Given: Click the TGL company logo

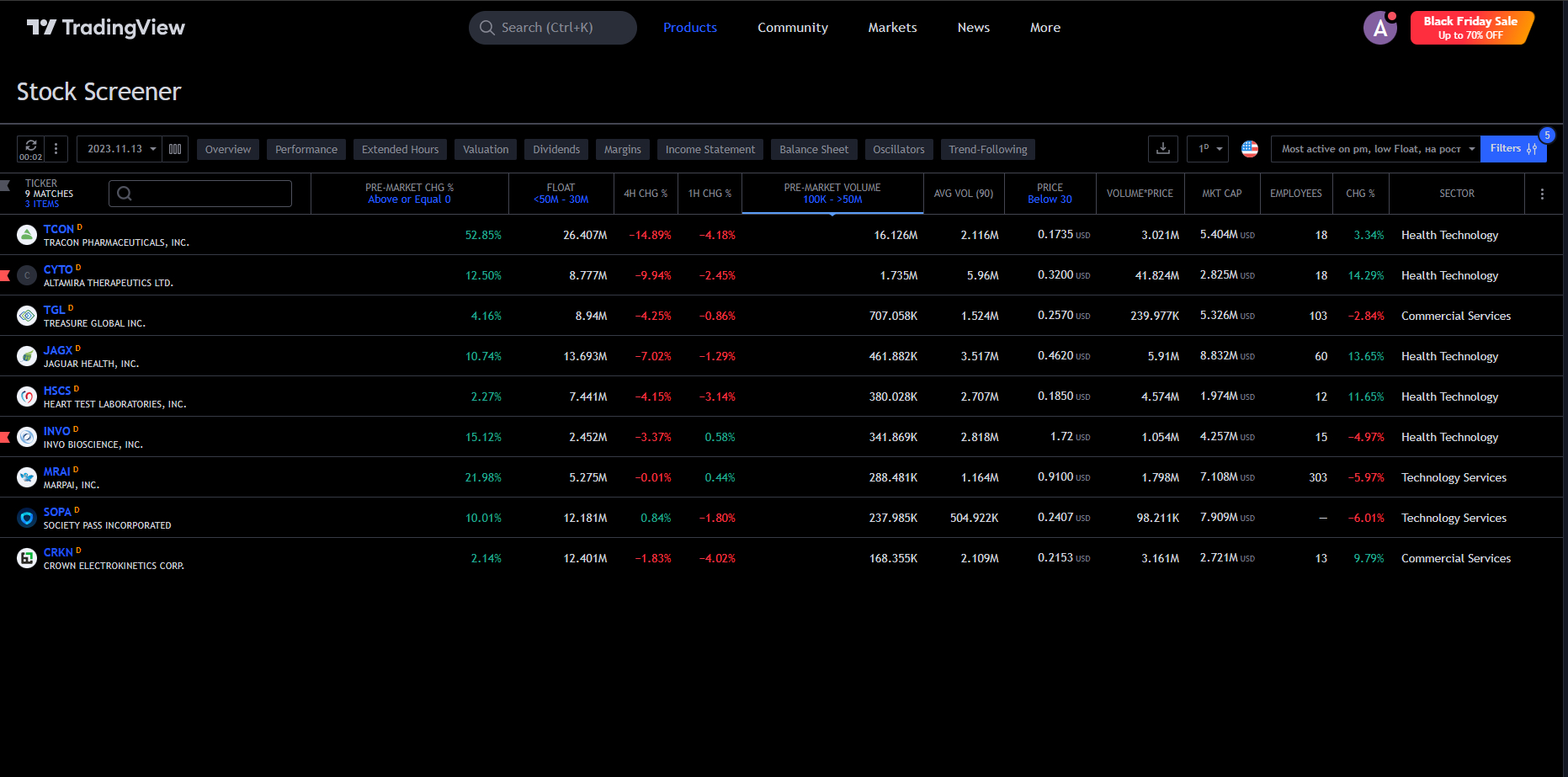Looking at the screenshot, I should [x=27, y=316].
